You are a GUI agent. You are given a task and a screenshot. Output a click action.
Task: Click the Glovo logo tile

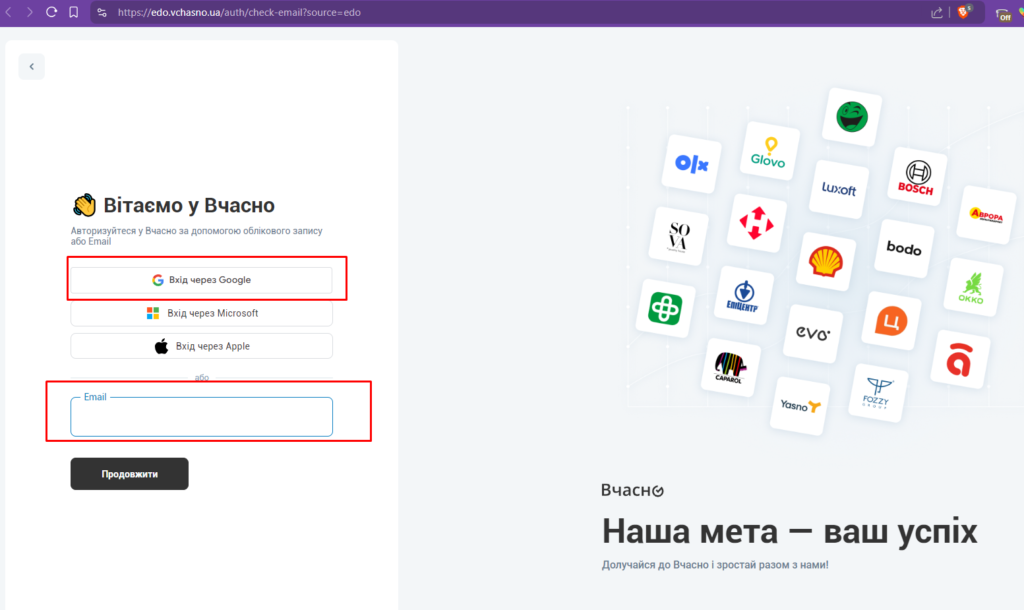pyautogui.click(x=769, y=152)
